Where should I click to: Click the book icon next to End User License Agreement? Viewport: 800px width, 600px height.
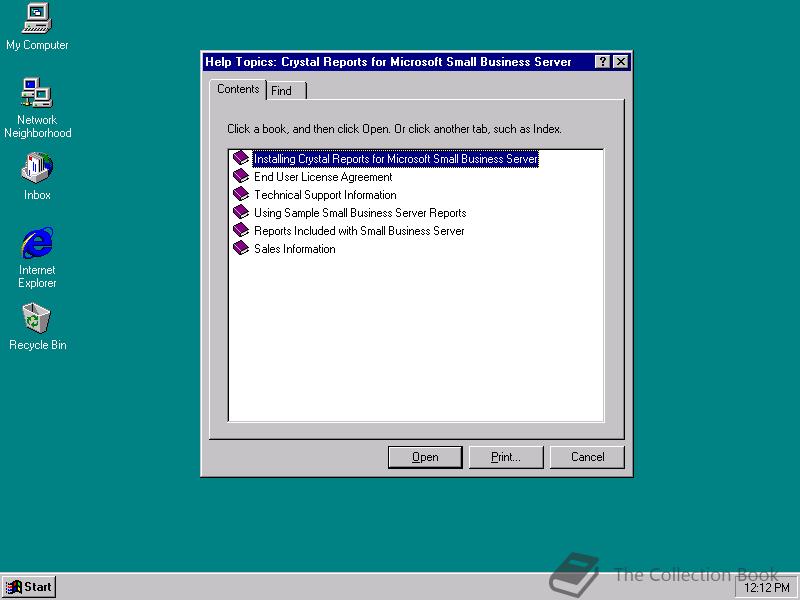click(241, 176)
